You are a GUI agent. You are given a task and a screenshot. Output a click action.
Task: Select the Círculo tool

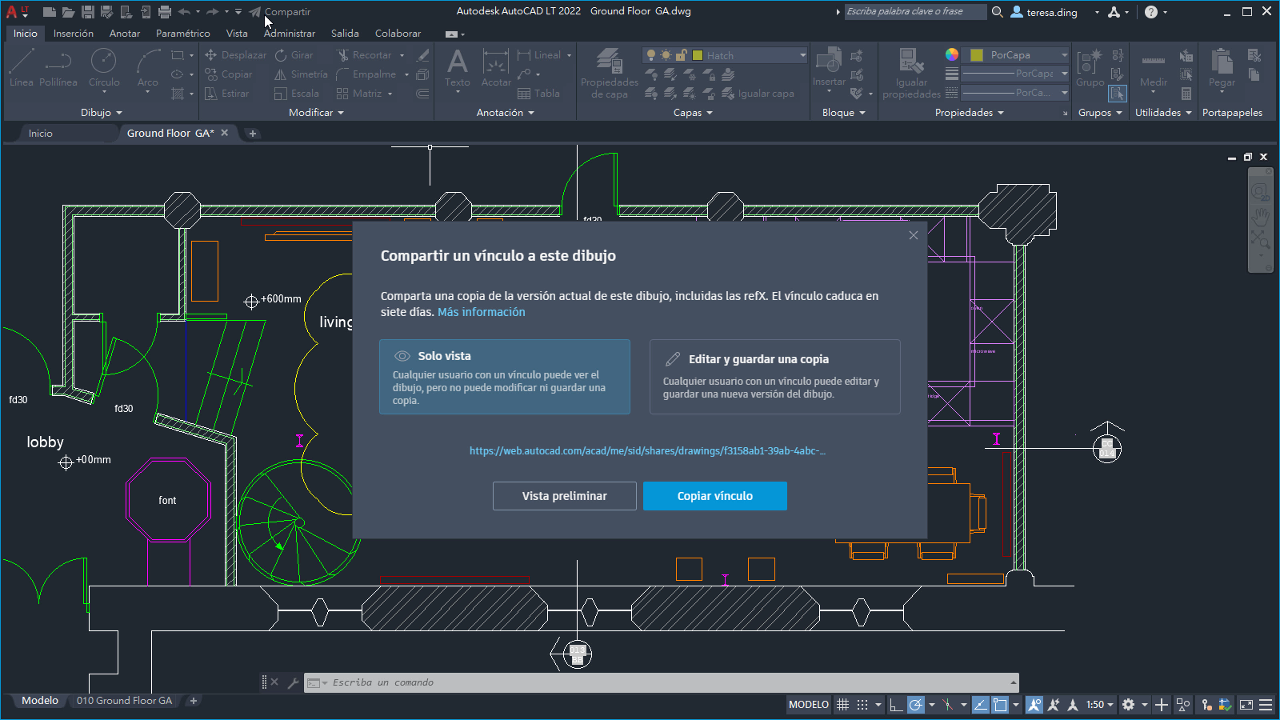click(x=104, y=68)
